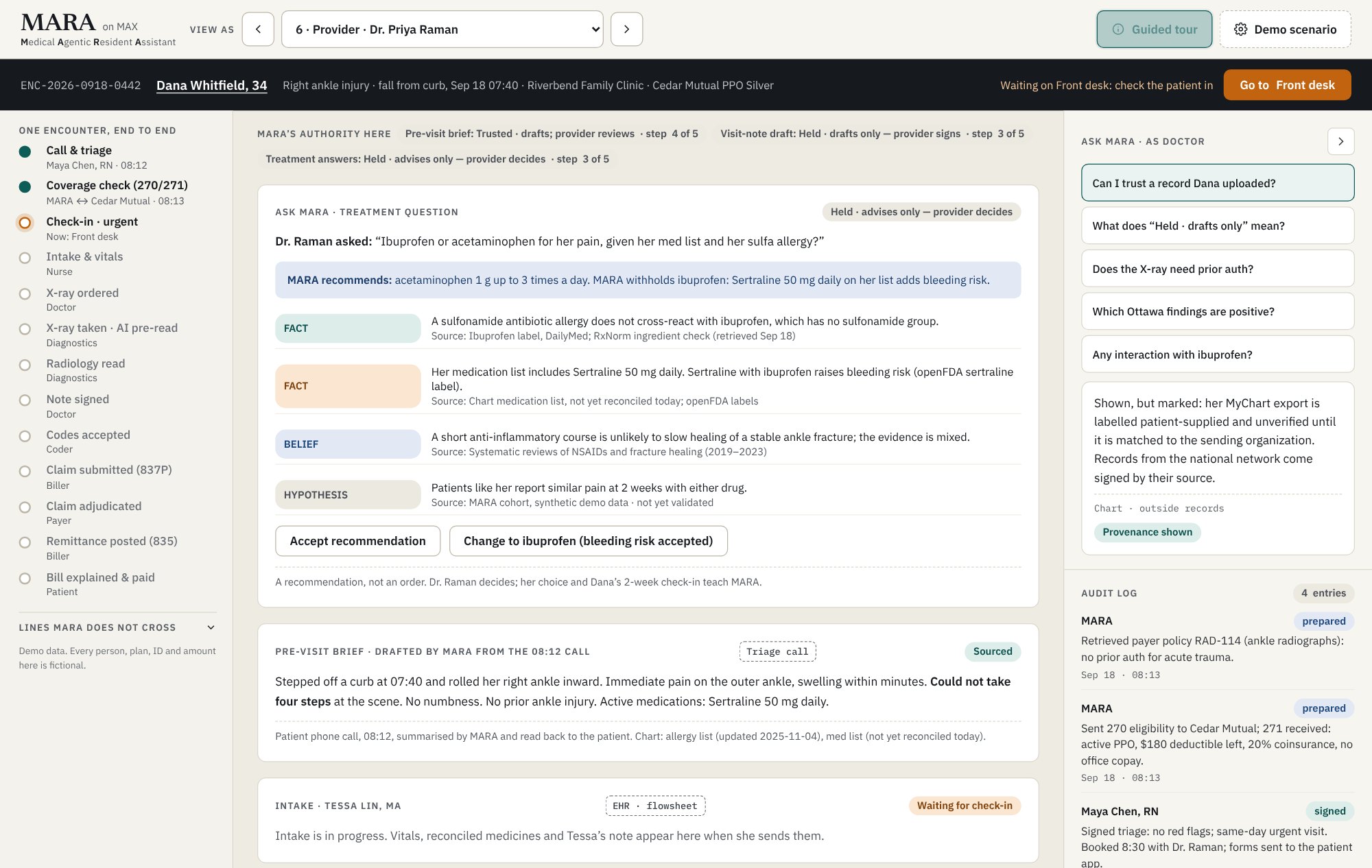Ask 'Any interaction with ibuprofen?'
The width and height of the screenshot is (1372, 868).
pos(1218,354)
